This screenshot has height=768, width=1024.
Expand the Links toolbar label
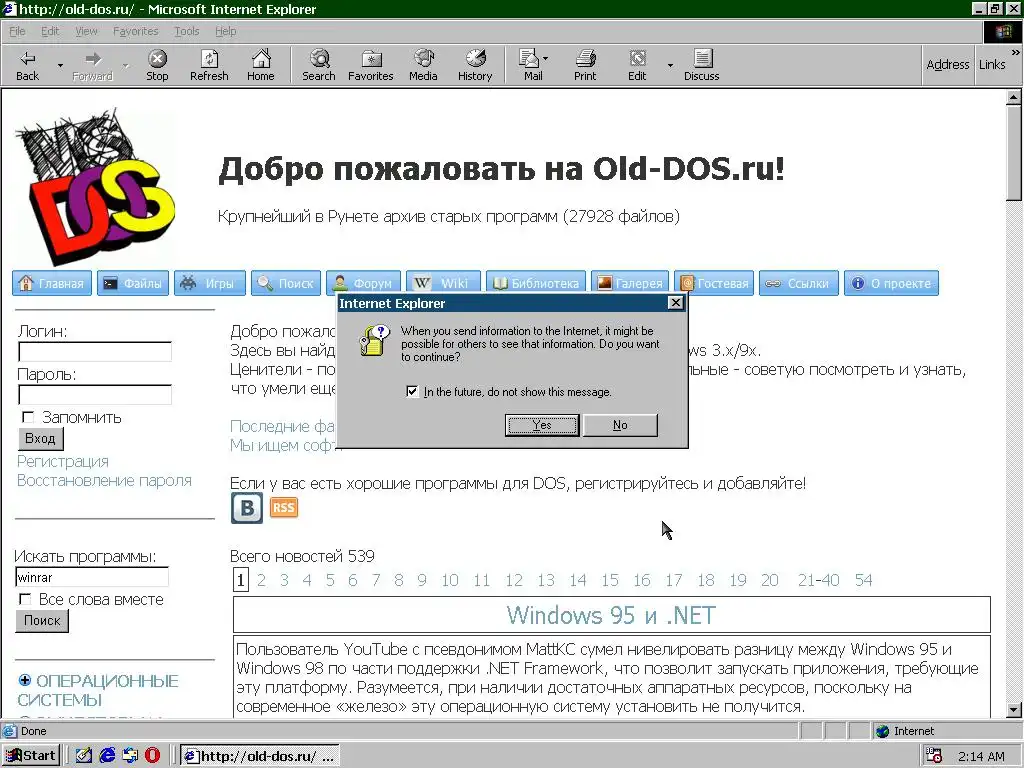click(x=992, y=64)
